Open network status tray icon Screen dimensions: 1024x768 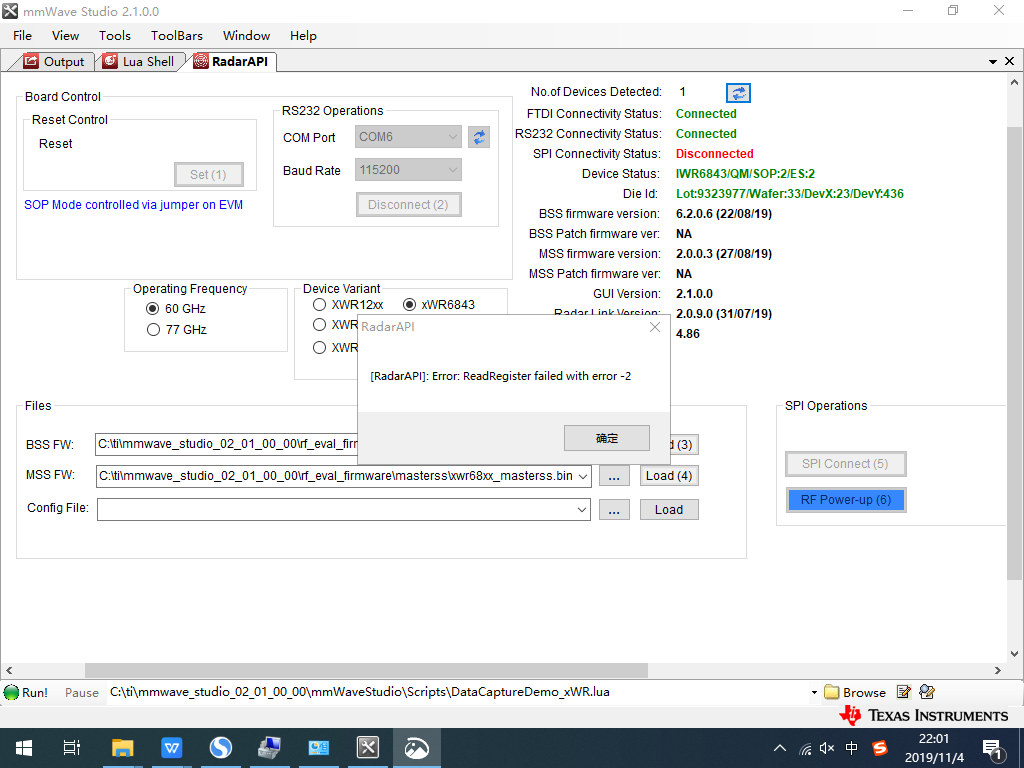coord(806,748)
